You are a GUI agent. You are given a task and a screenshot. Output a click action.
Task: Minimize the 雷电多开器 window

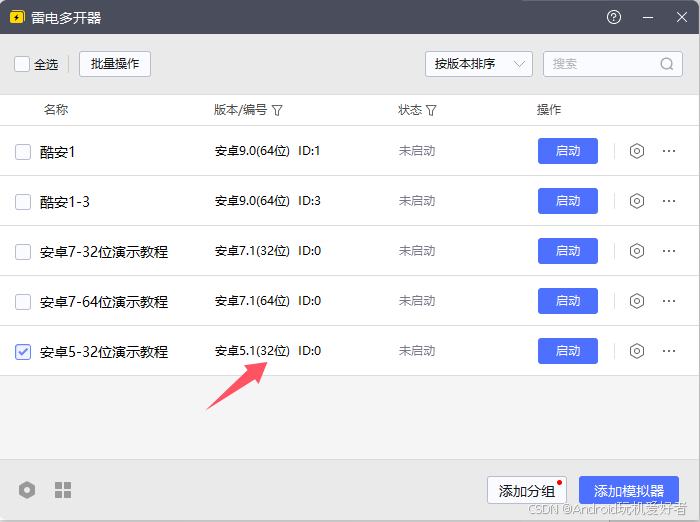(x=648, y=17)
